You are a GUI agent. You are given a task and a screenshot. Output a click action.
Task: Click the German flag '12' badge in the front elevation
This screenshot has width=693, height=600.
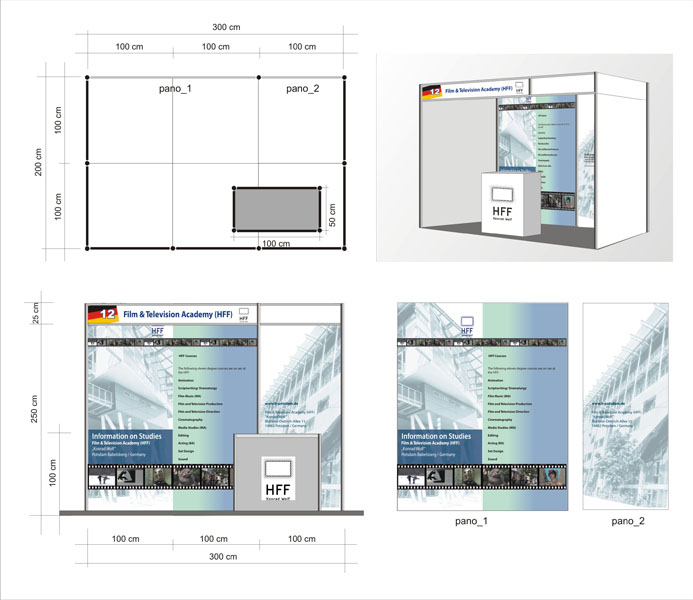point(103,314)
